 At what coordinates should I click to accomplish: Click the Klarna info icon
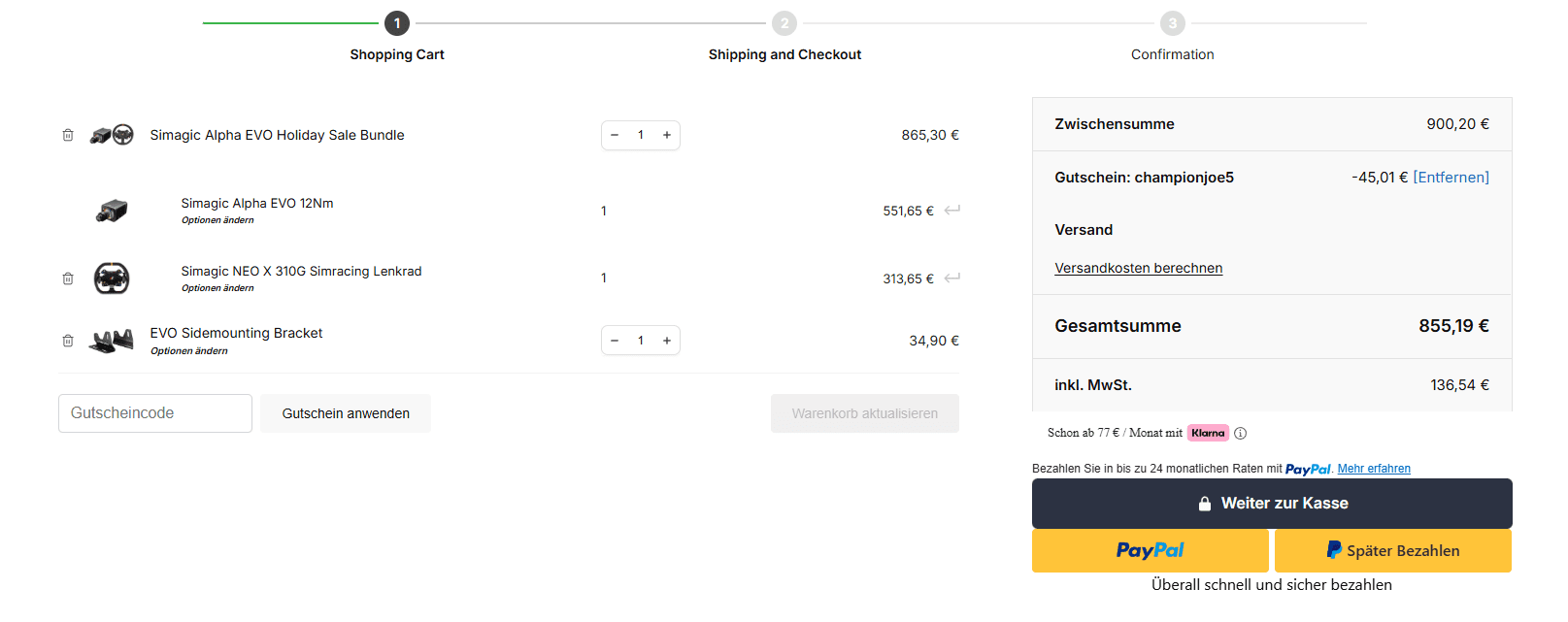coord(1240,434)
